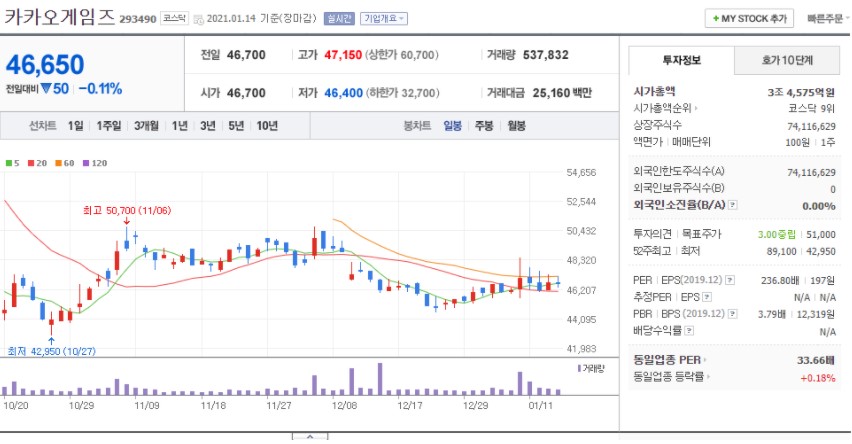
Task: Add stock via MY STOCK 추가 button
Action: pyautogui.click(x=749, y=18)
